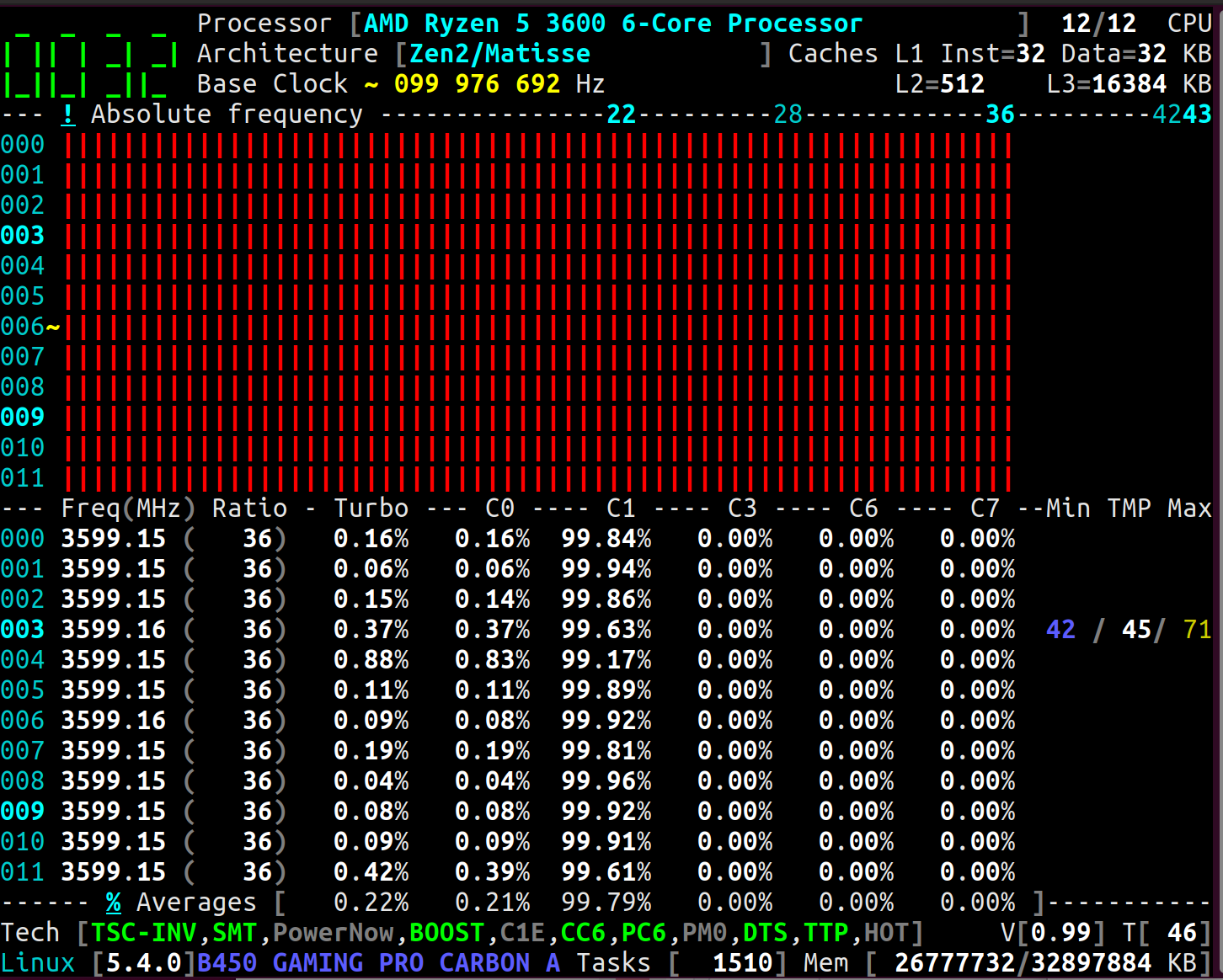Click the 99.96% C1 value of CPU 008
1223x980 pixels.
606,781
